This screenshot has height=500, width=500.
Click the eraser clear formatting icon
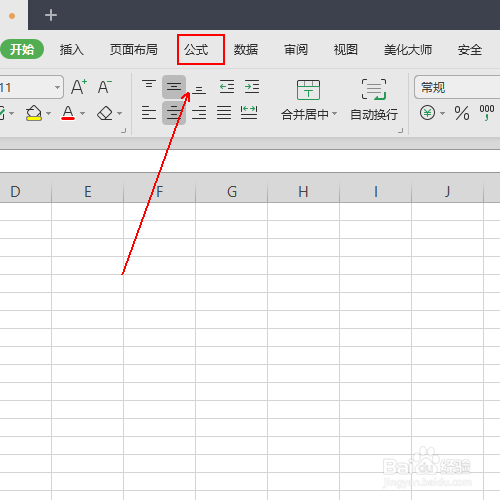(105, 113)
